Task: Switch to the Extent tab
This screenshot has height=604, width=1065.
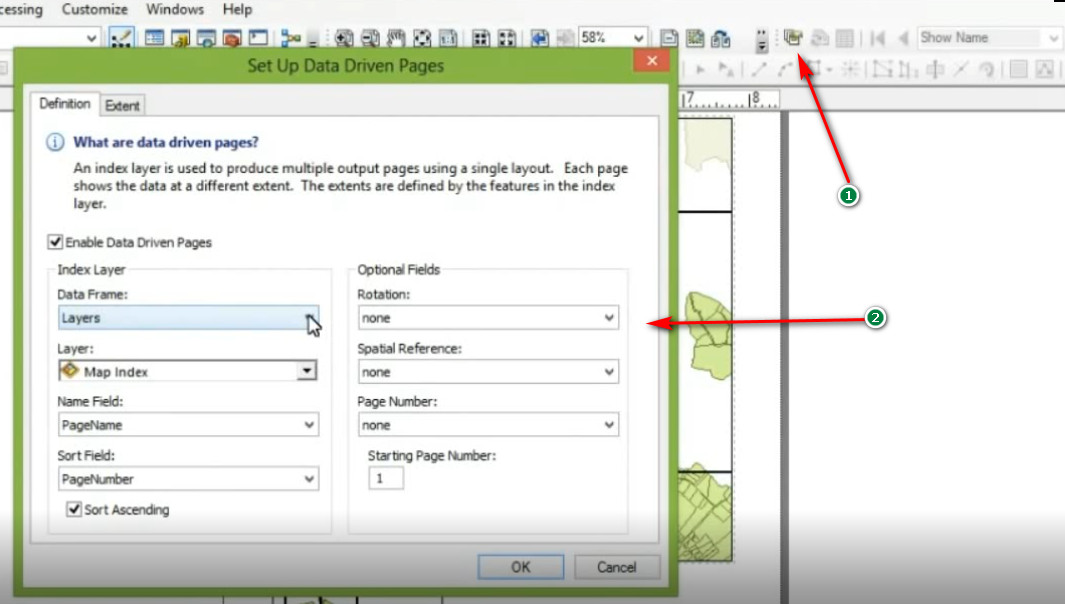Action: tap(122, 105)
